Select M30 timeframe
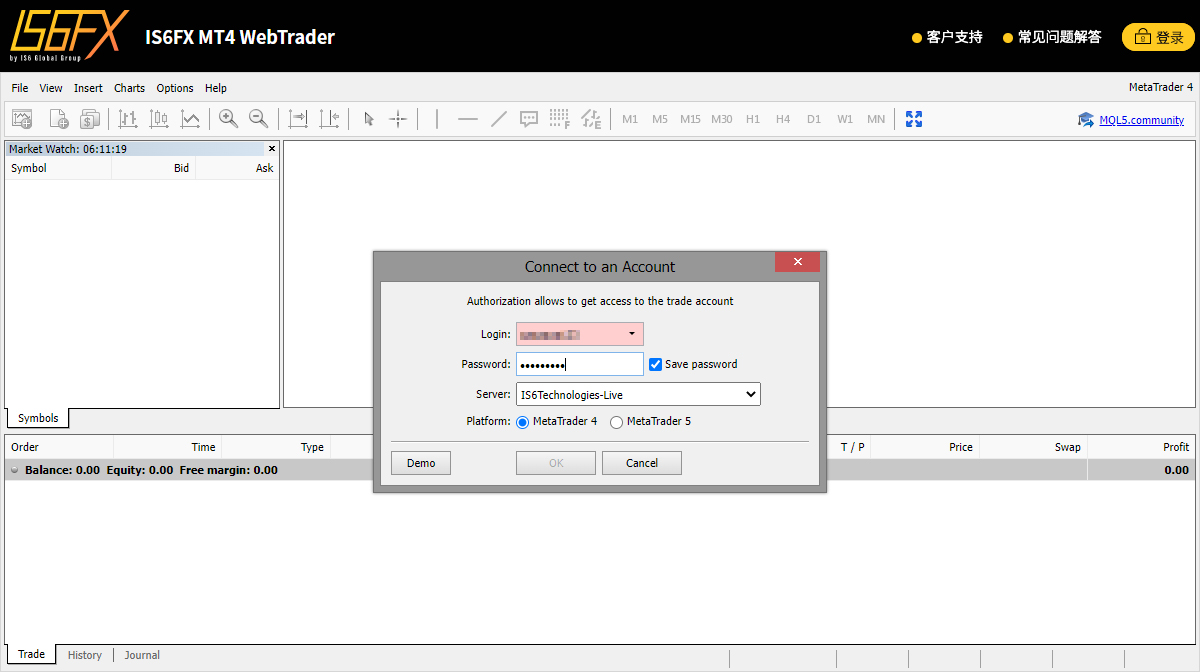This screenshot has height=672, width=1200. pos(722,119)
